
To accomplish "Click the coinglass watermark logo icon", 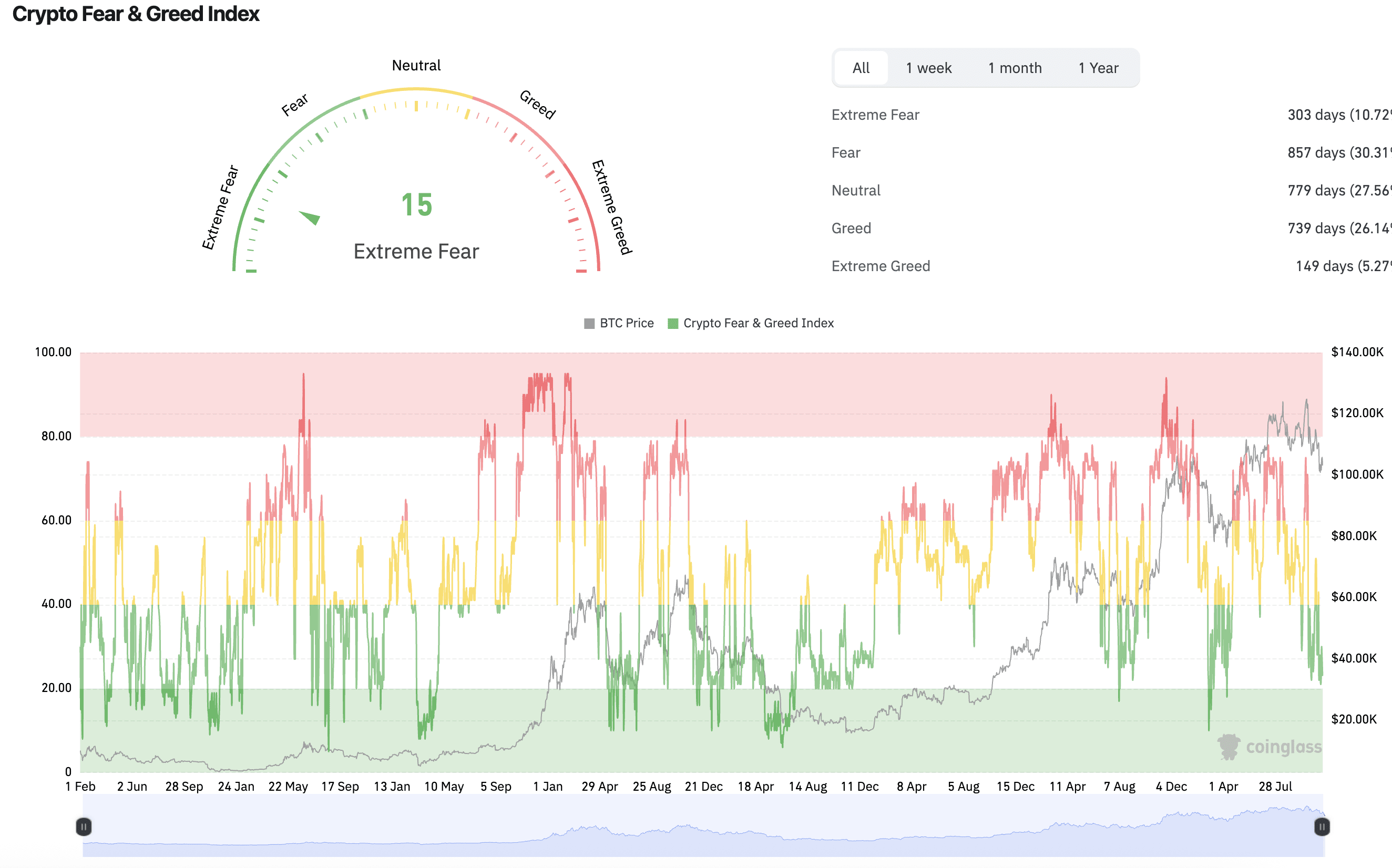I will pos(1229,747).
